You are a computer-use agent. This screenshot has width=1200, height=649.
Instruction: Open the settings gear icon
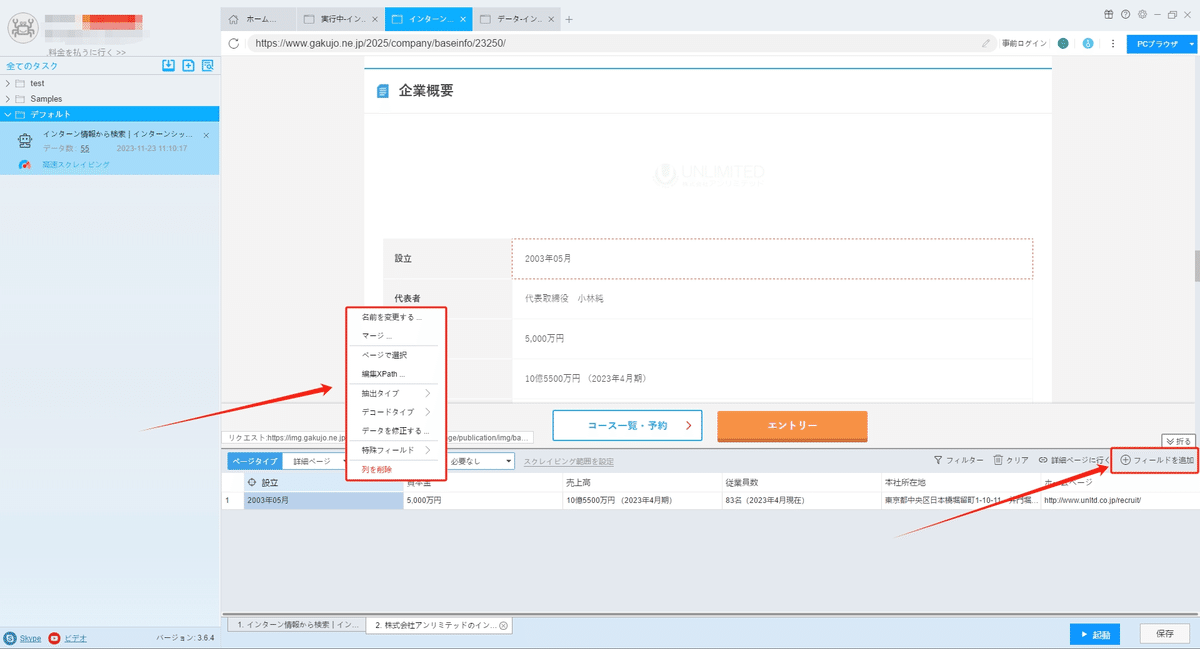(x=1142, y=15)
